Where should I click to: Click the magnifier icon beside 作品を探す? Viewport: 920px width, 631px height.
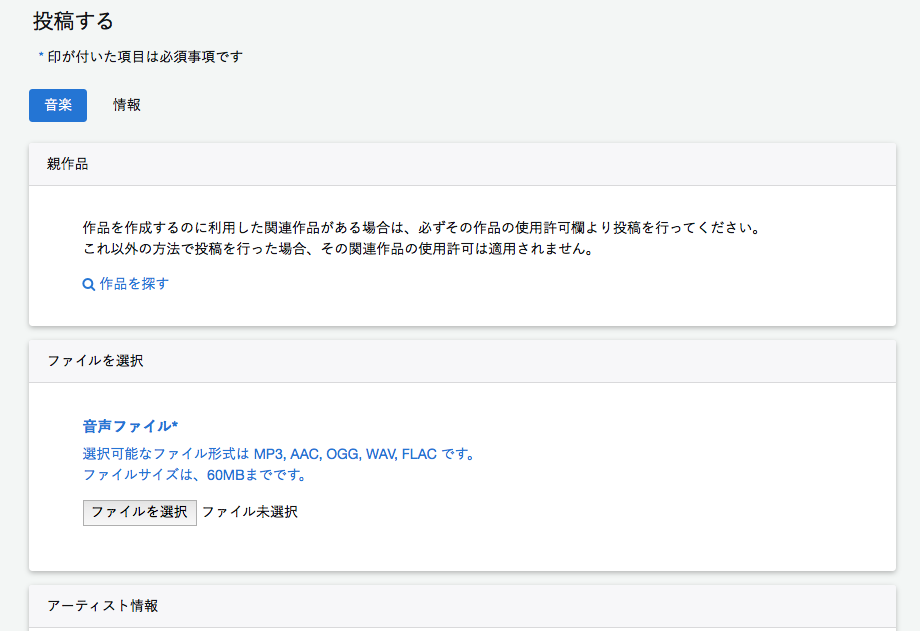tap(89, 285)
